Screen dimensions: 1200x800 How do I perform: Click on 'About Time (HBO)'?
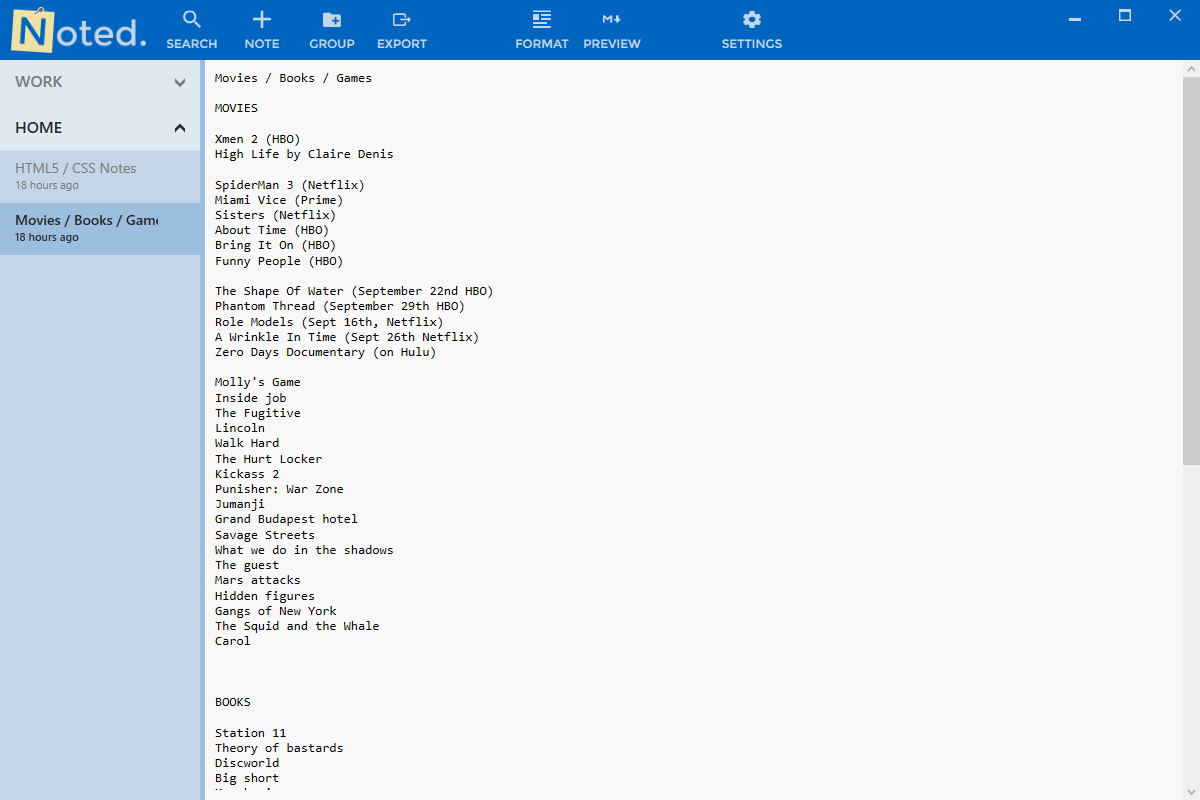point(272,230)
